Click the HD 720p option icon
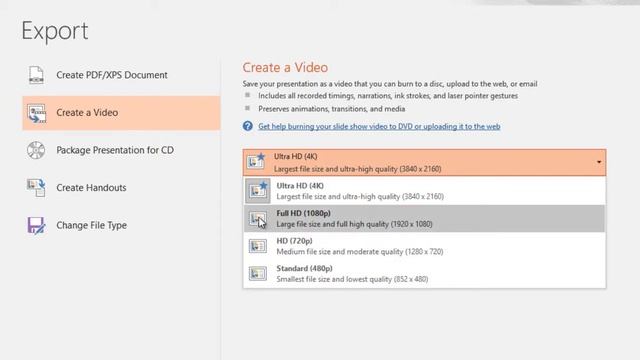This screenshot has width=640, height=360. tap(258, 247)
